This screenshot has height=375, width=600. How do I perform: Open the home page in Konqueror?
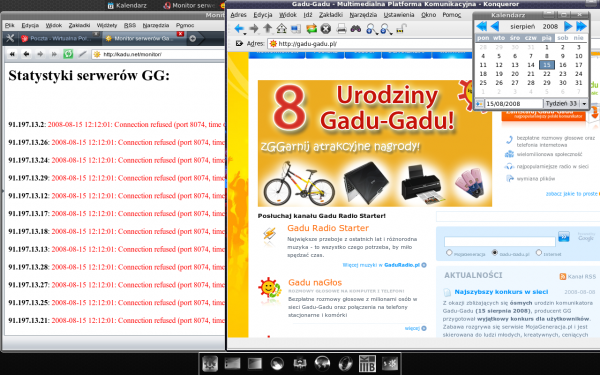click(282, 29)
